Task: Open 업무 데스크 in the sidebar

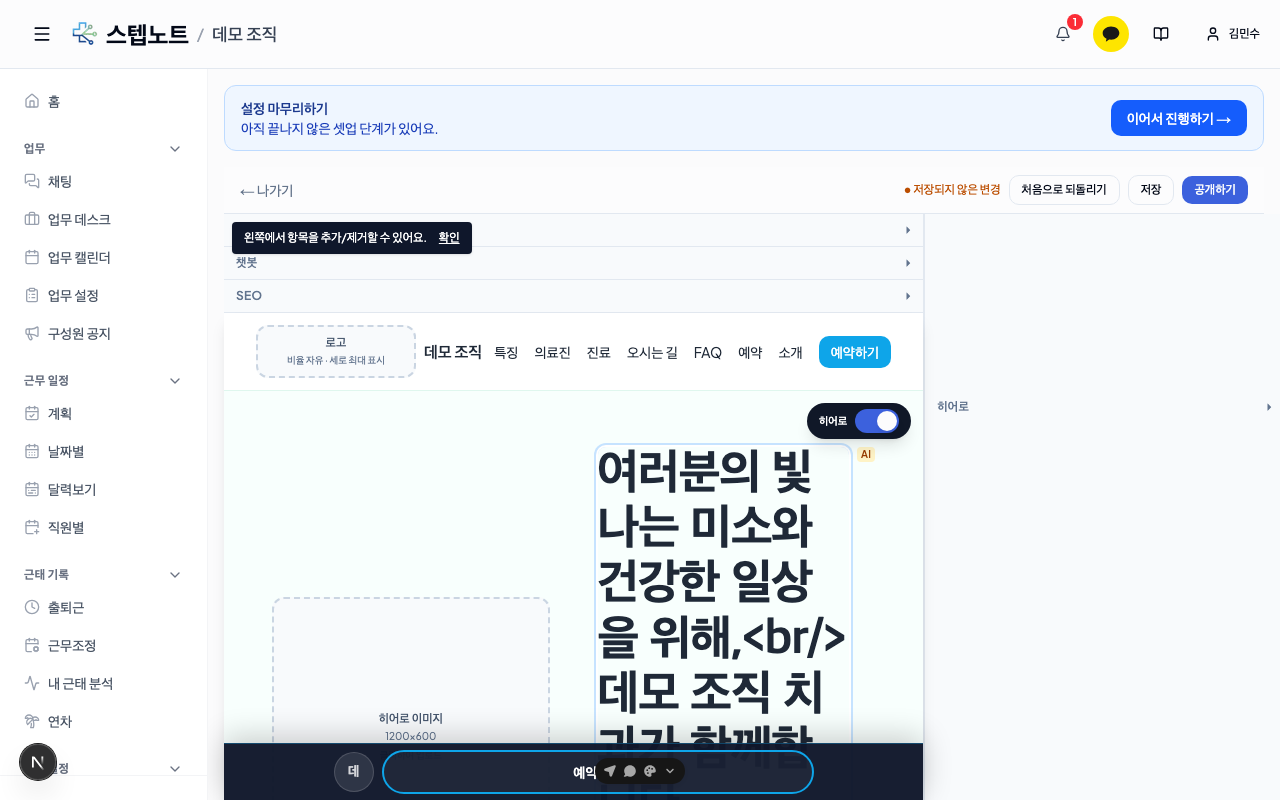Action: click(x=104, y=219)
